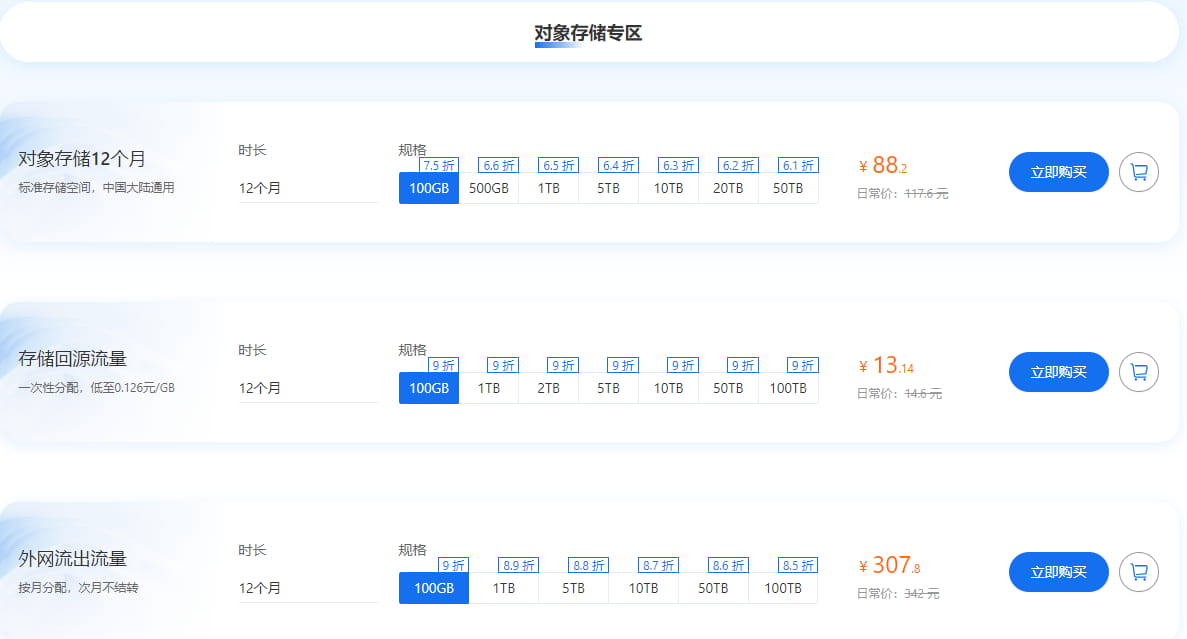This screenshot has width=1187, height=639.
Task: Click 立即购买 for 对象存储12个月
Action: click(x=1057, y=172)
